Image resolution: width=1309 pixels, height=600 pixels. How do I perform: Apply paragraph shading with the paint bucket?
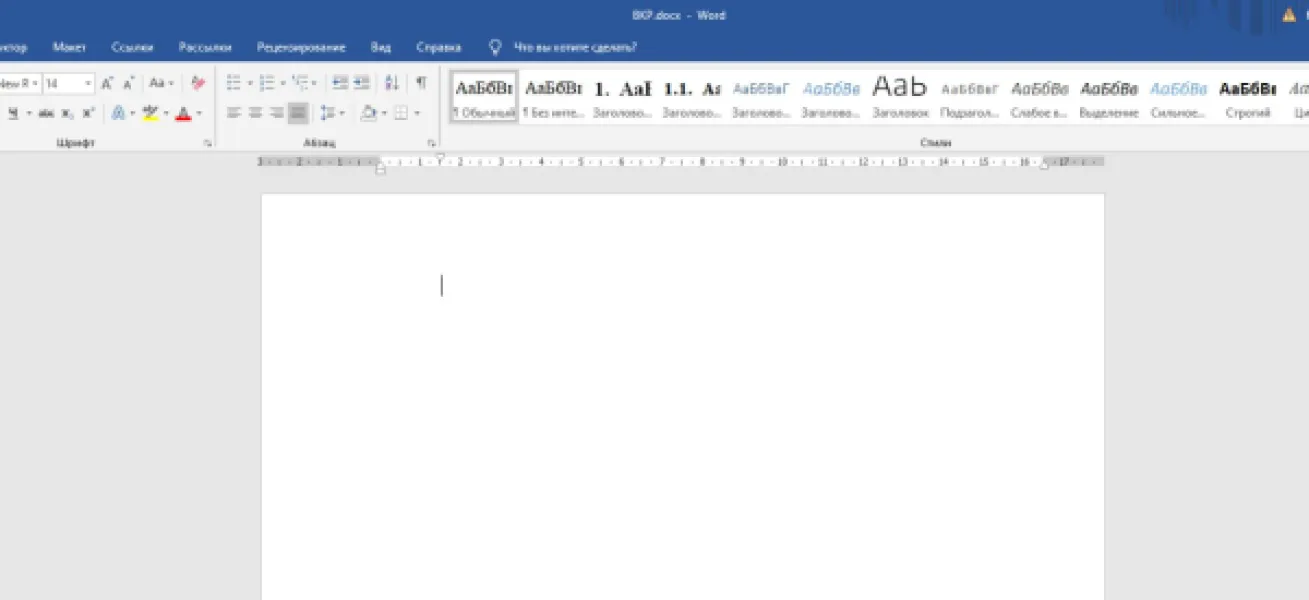pyautogui.click(x=367, y=113)
